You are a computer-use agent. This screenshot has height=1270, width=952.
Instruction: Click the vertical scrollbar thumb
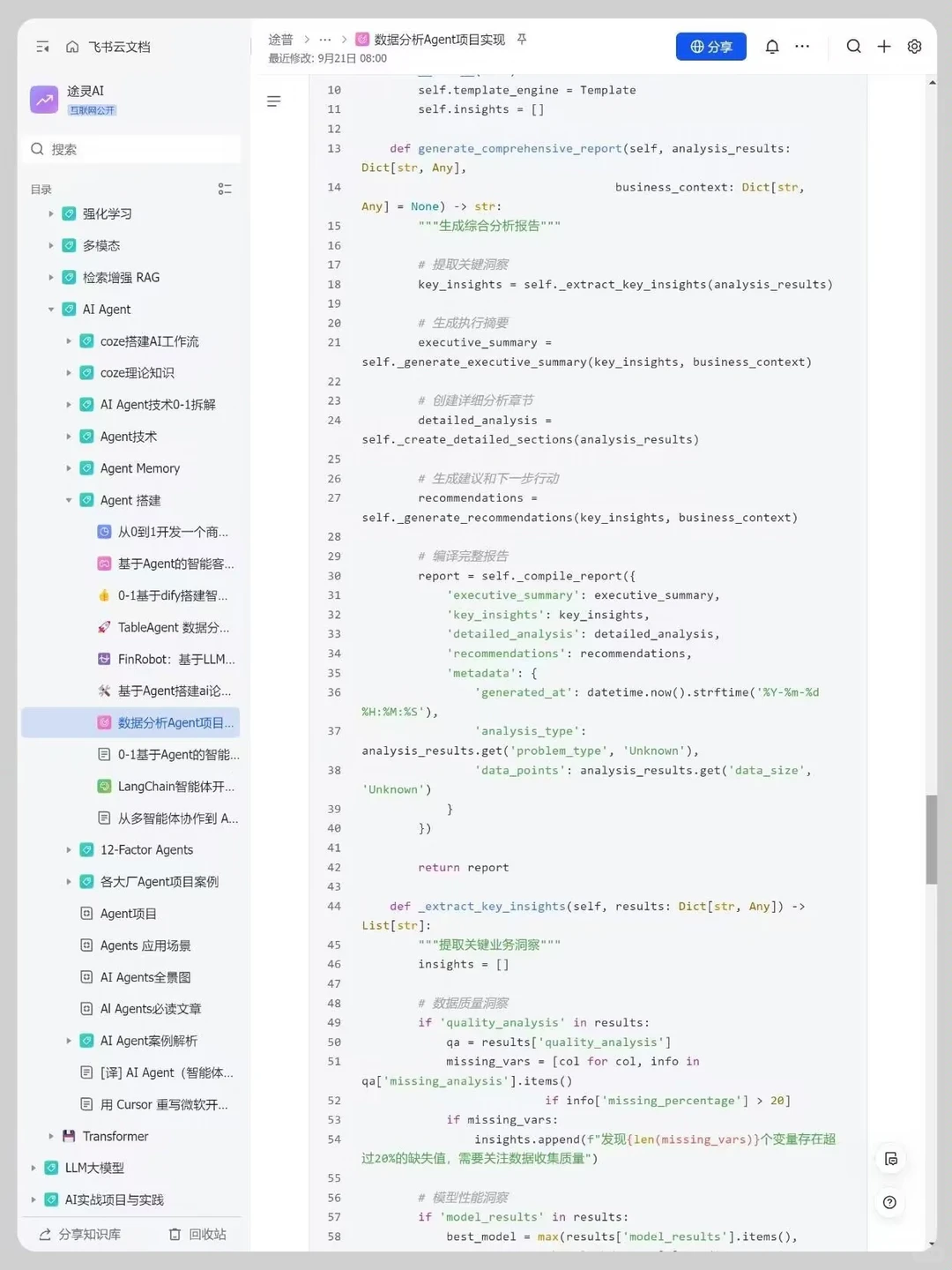tap(932, 839)
